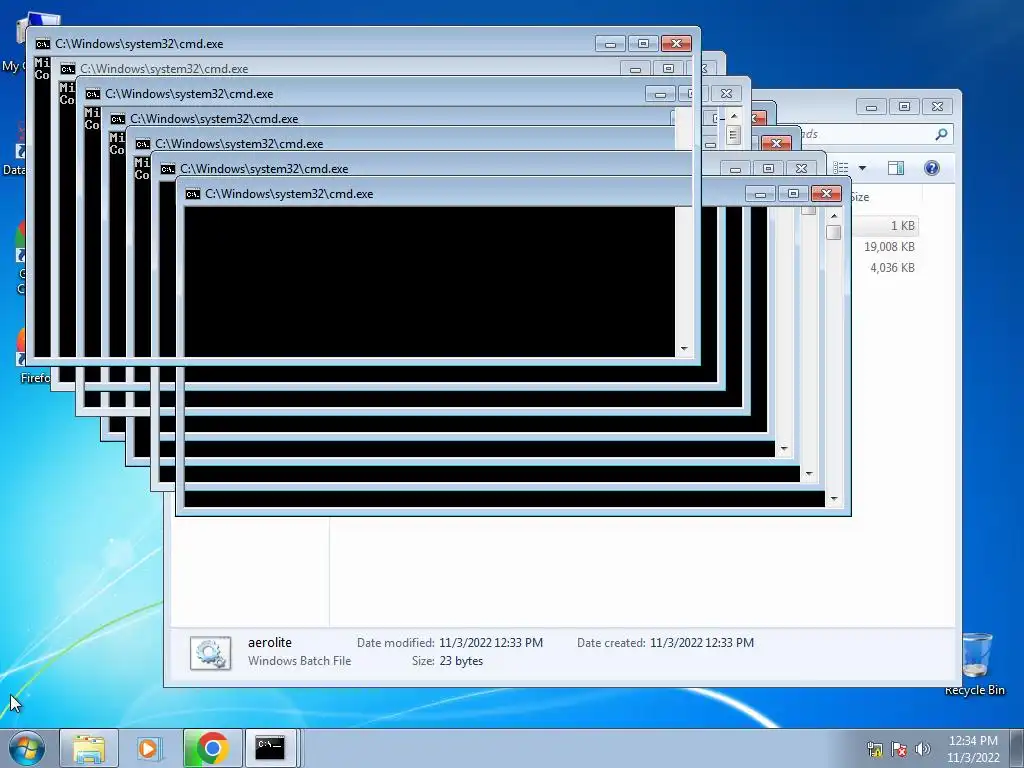
Task: Click the Date modified value in details pane
Action: point(491,643)
